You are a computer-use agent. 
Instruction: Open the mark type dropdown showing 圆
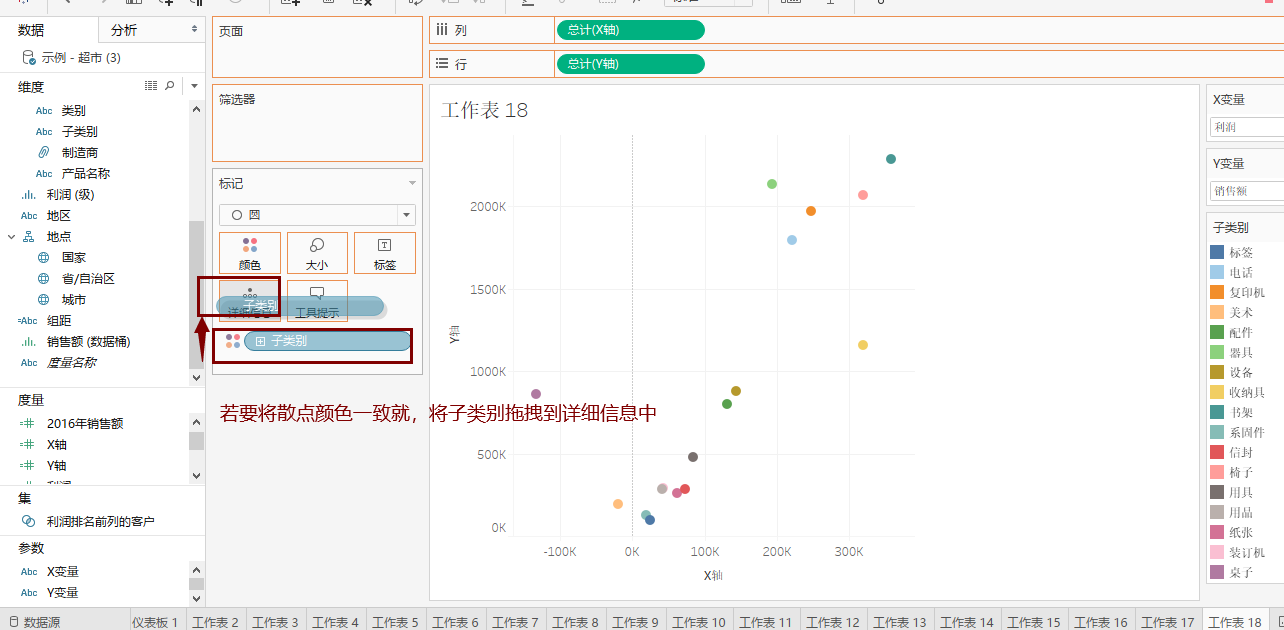[317, 214]
